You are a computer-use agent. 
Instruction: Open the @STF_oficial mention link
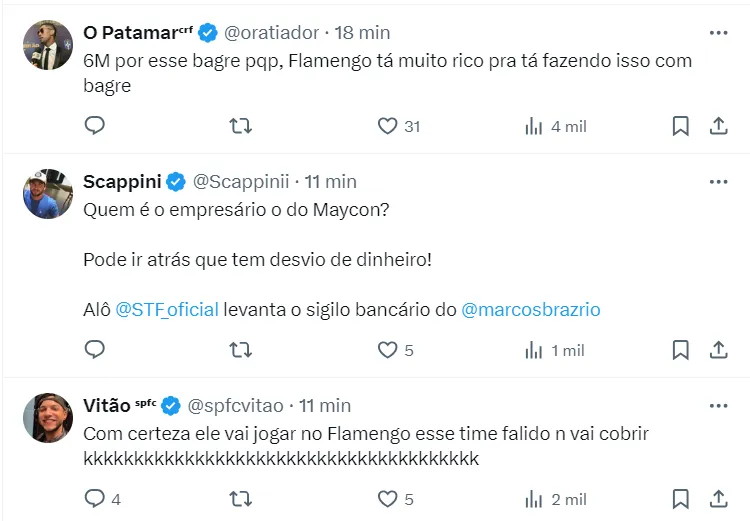[167, 309]
